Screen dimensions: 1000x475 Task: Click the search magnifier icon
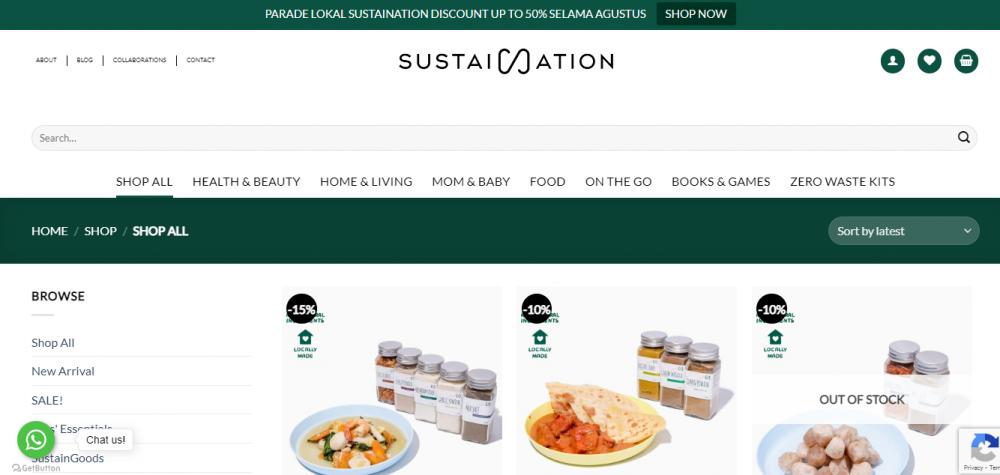click(963, 138)
